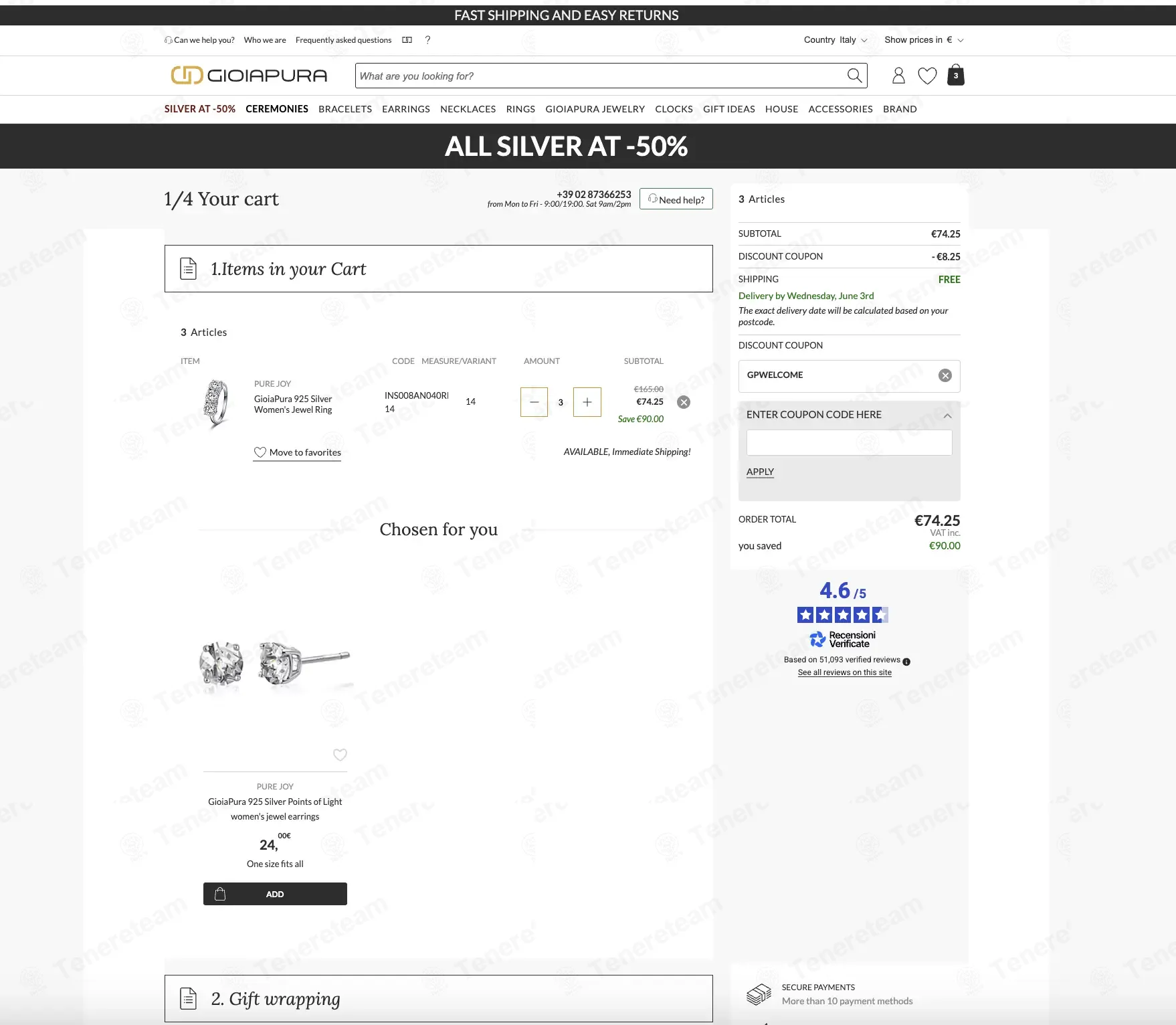
Task: Open the GIFT IDEAS menu
Action: [x=729, y=109]
